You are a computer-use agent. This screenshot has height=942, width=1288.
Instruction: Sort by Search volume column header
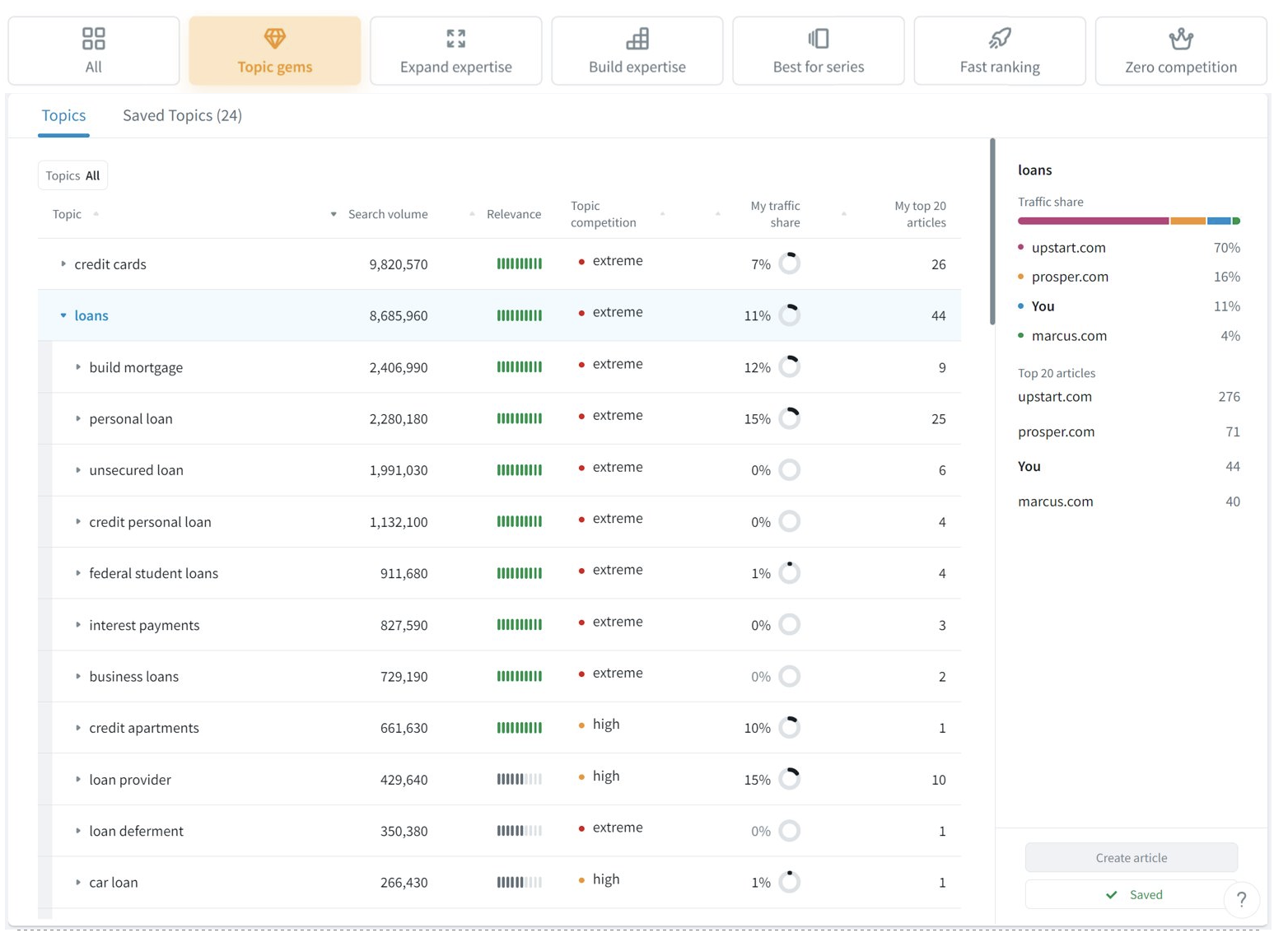tap(387, 214)
